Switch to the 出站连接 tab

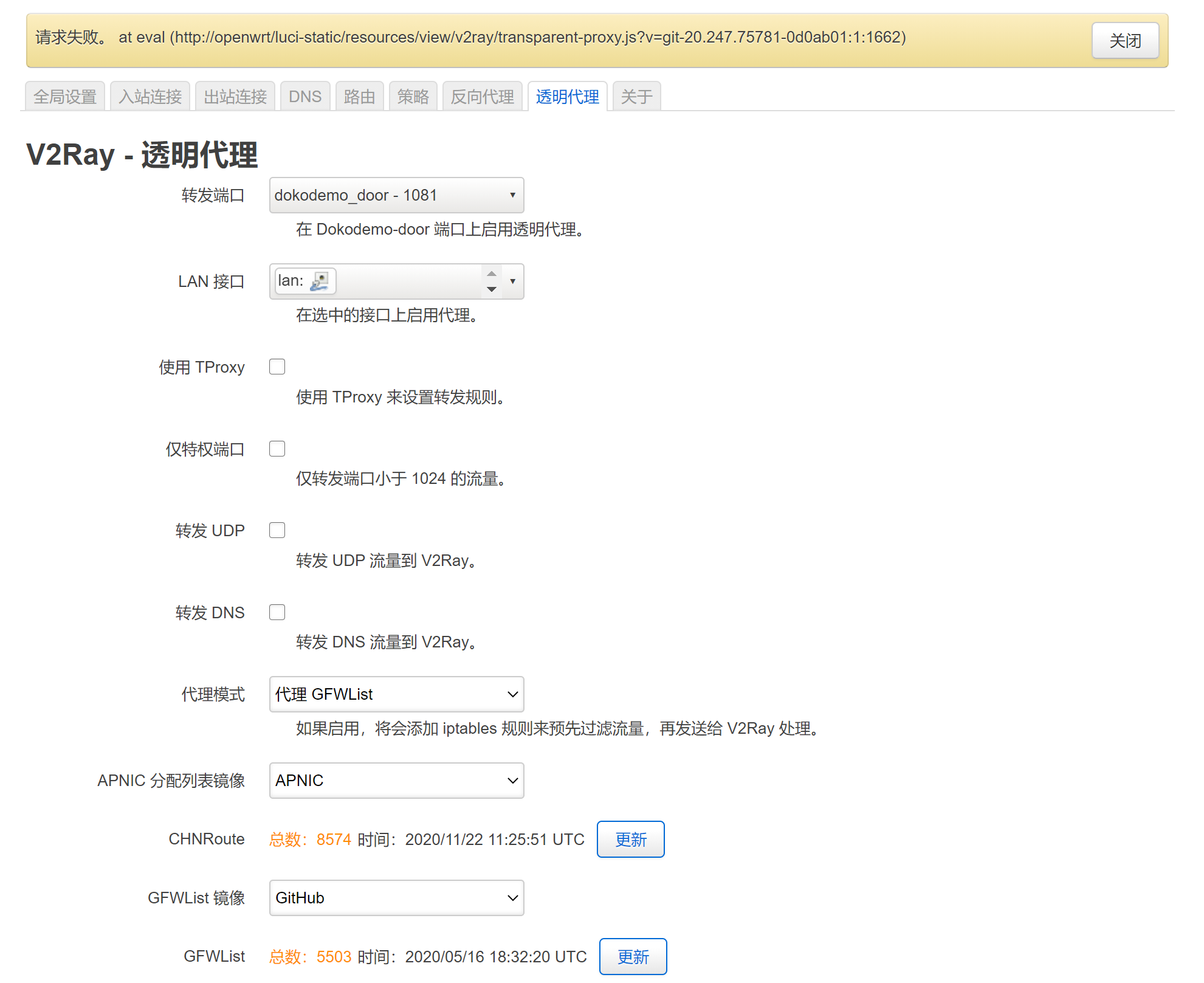click(235, 95)
